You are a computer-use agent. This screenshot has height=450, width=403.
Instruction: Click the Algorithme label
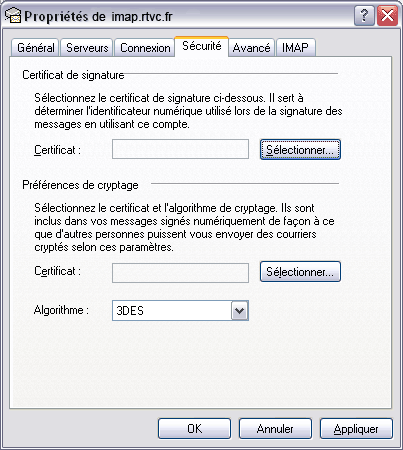(61, 310)
